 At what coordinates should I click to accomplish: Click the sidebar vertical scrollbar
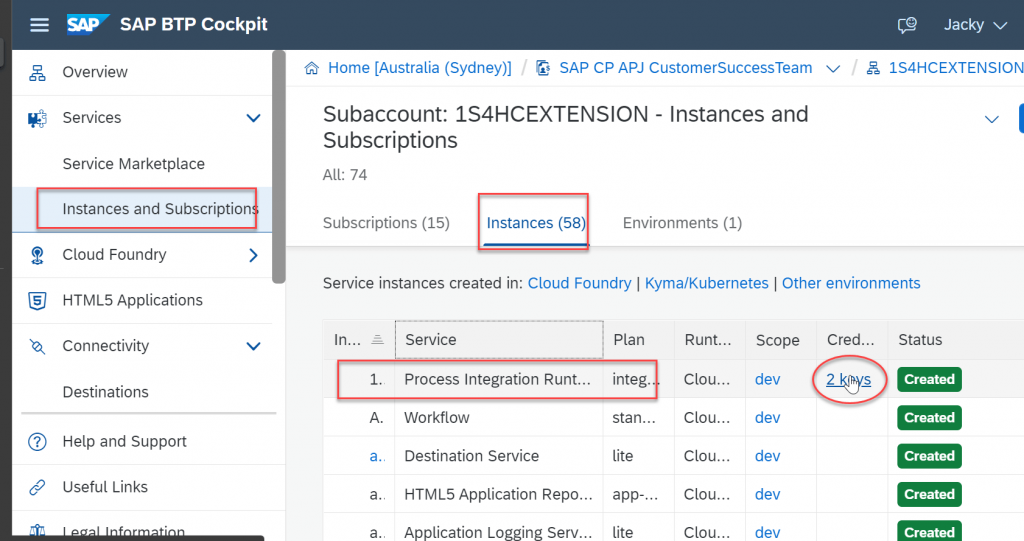[x=279, y=167]
